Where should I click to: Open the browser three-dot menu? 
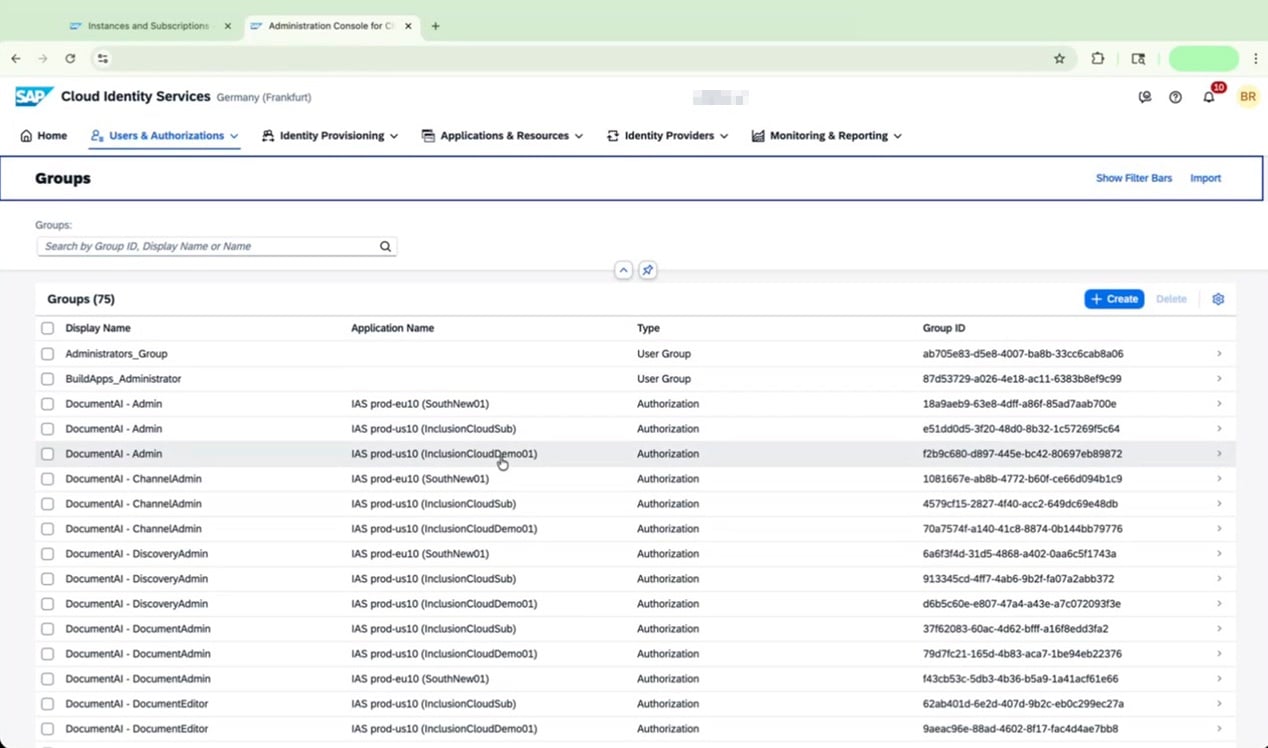coord(1256,59)
